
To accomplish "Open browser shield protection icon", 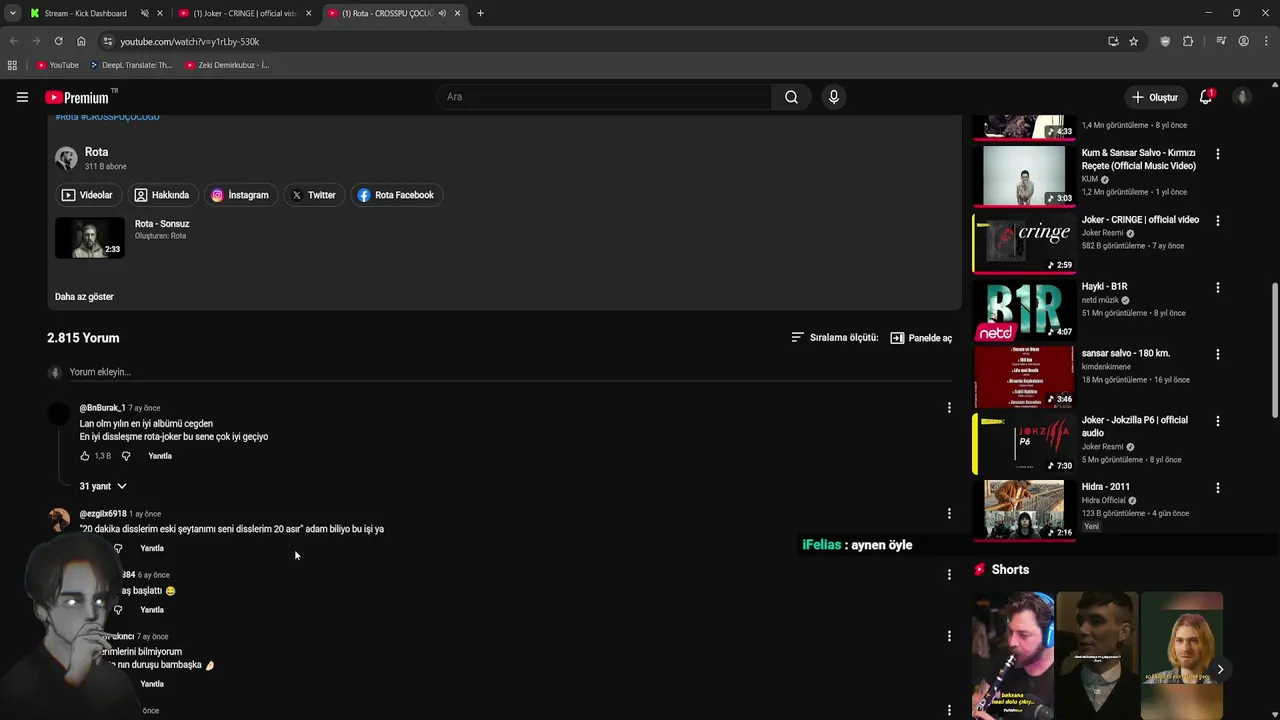I will tap(1165, 41).
